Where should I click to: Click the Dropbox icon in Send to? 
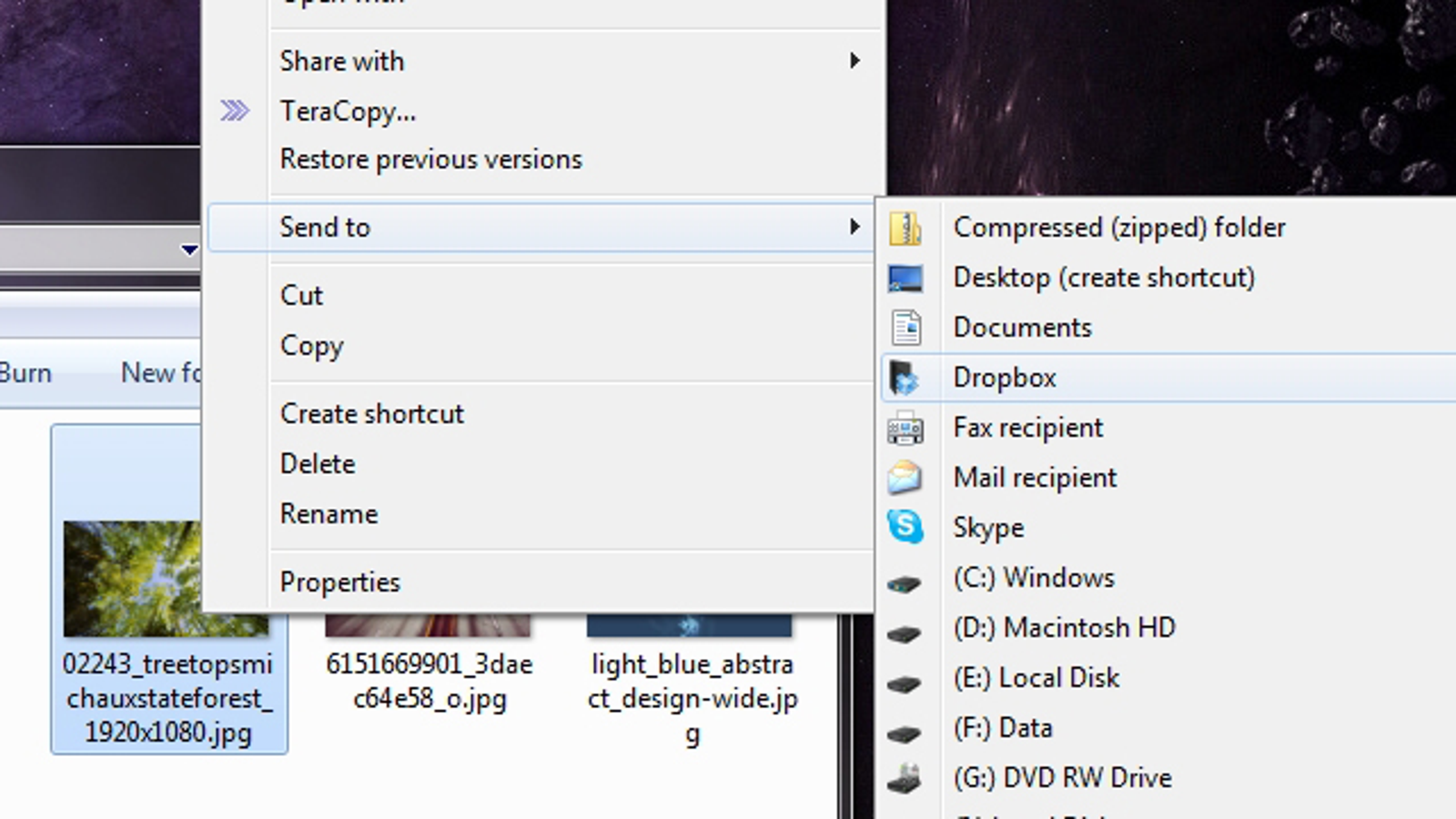[904, 378]
